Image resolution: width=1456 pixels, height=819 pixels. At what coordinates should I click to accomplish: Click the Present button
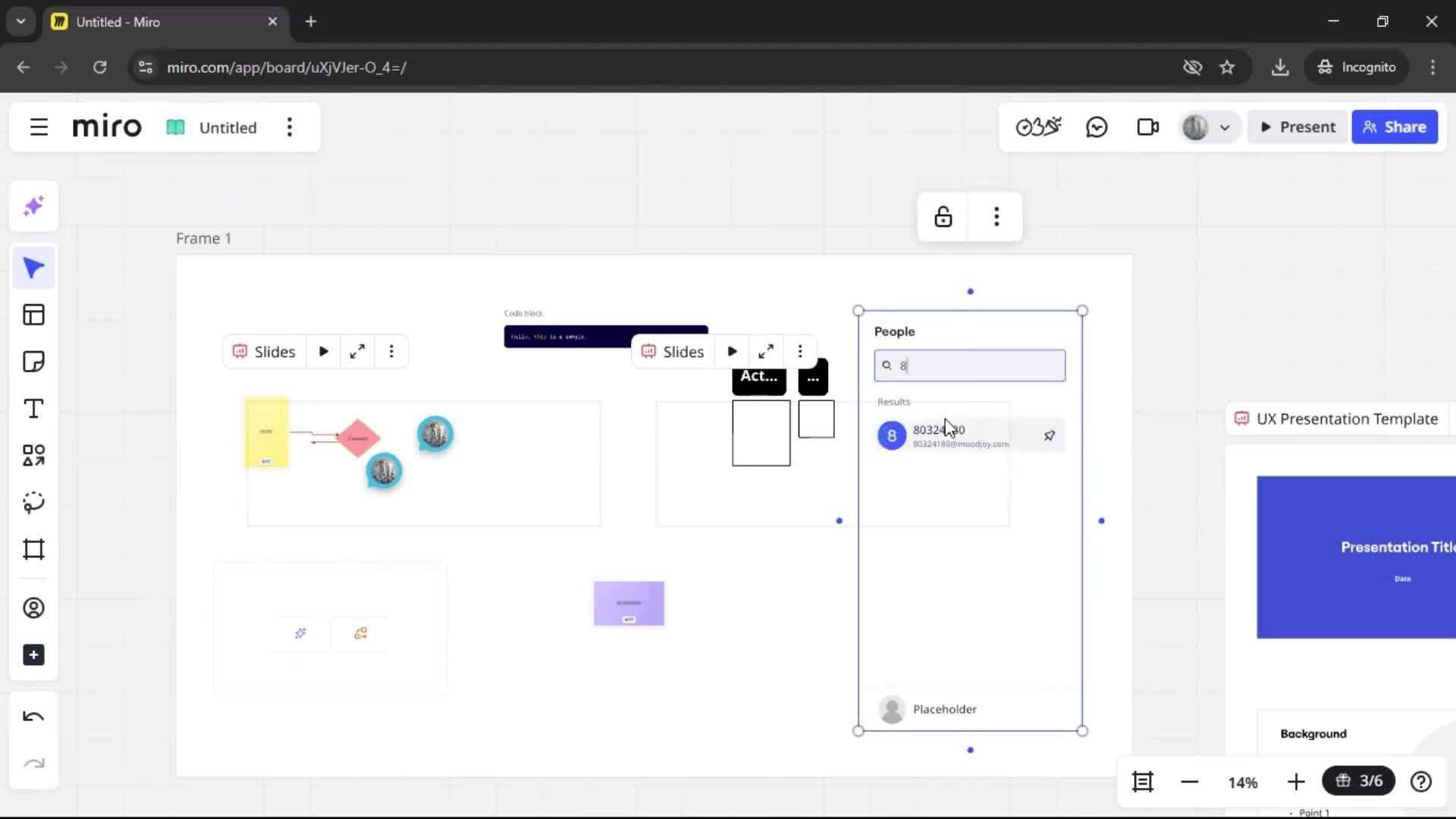click(x=1298, y=127)
